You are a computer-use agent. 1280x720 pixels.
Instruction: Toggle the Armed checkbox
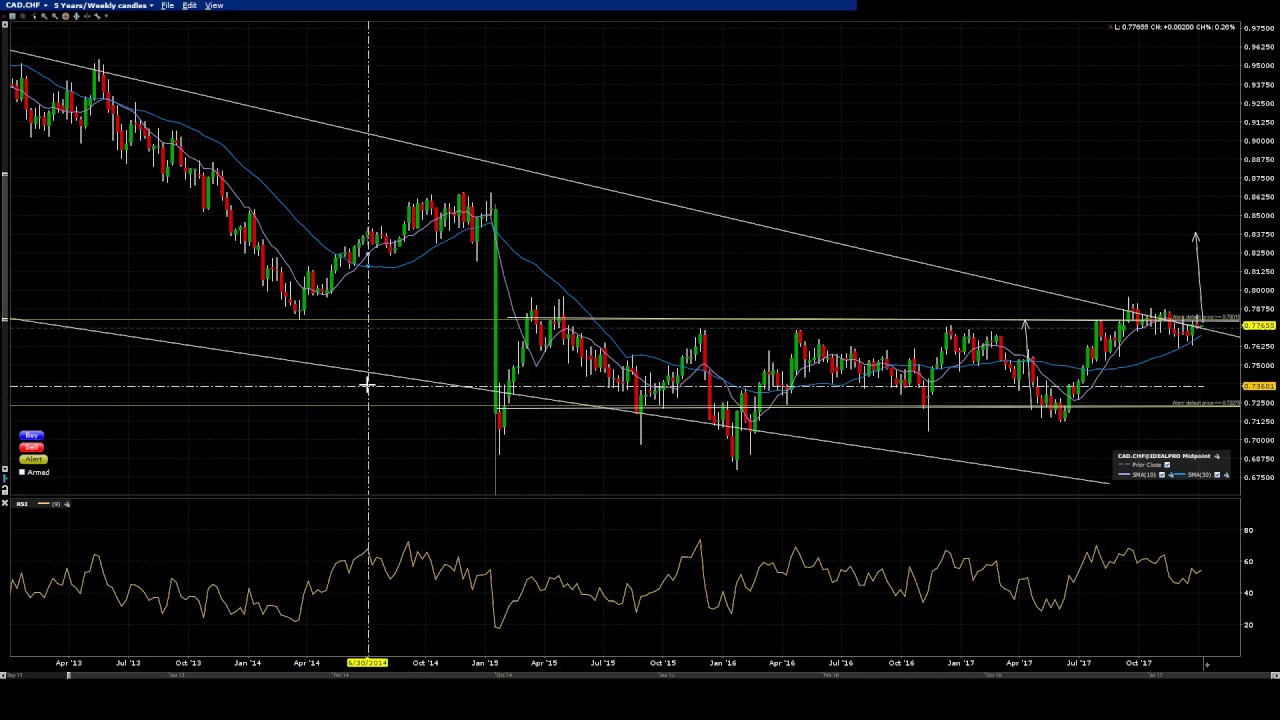(x=22, y=472)
